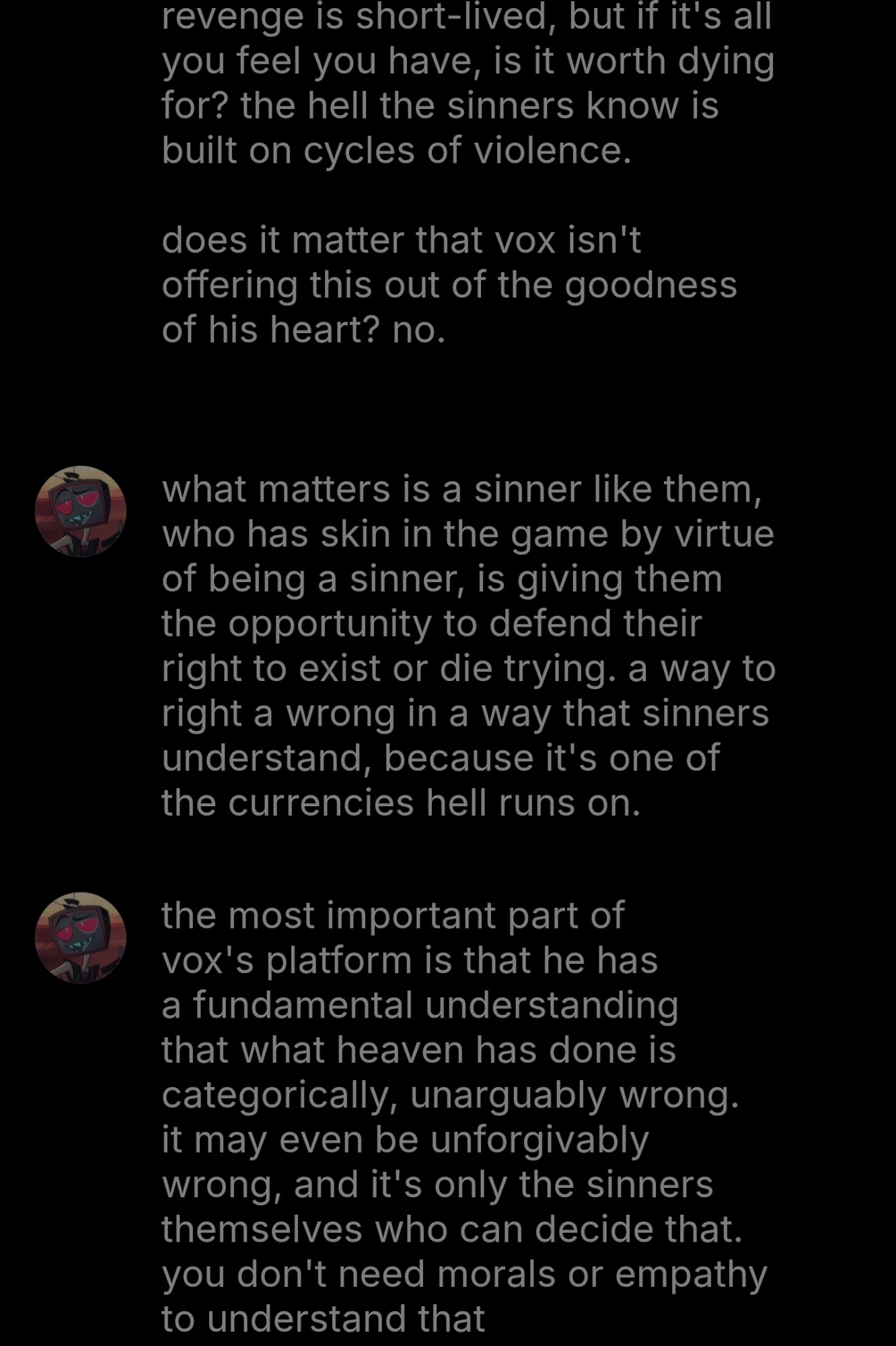The width and height of the screenshot is (896, 1346).
Task: Open the avatar beside "what matters is a sinner"
Action: (81, 511)
